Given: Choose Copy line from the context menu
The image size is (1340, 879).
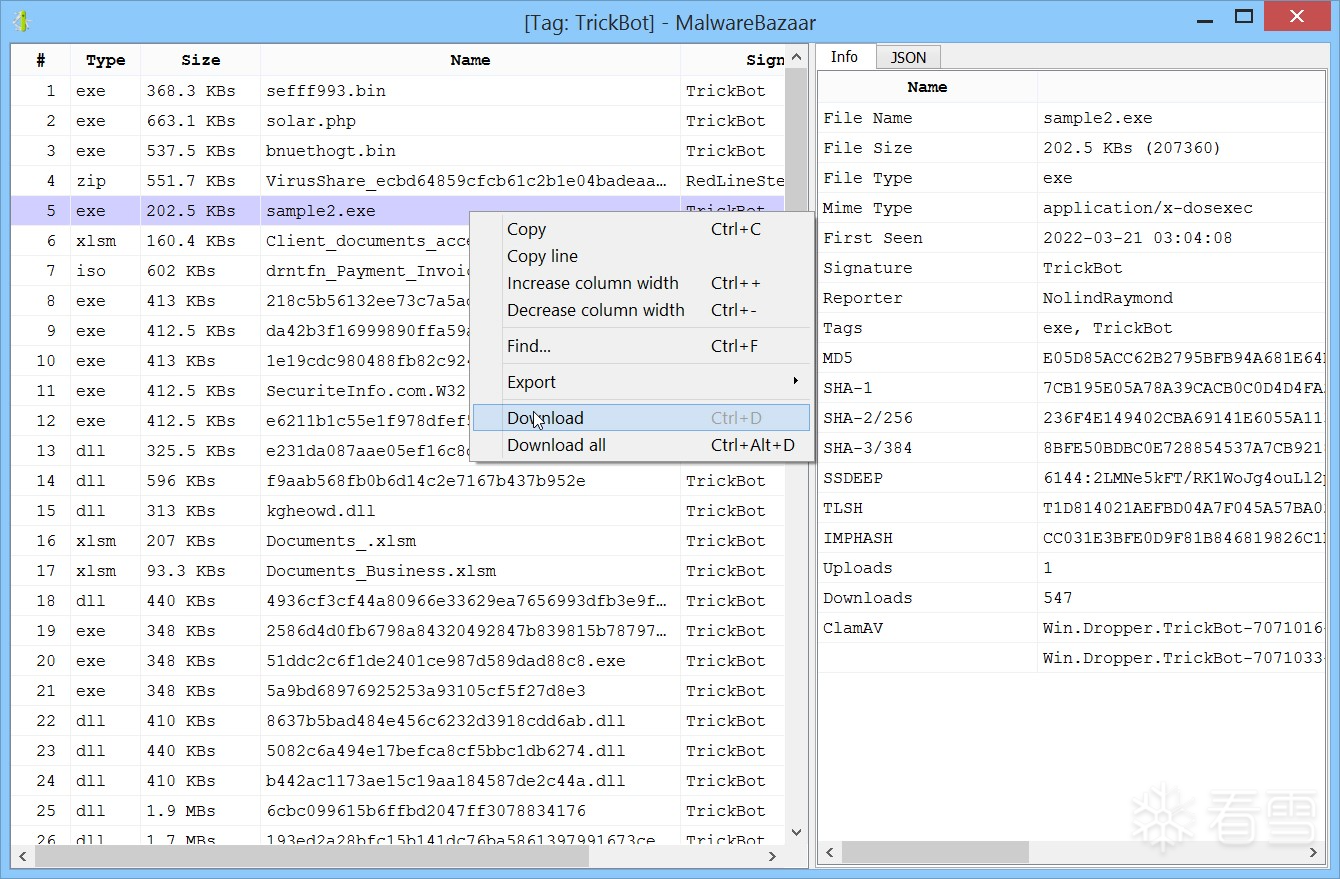Looking at the screenshot, I should click(x=640, y=256).
